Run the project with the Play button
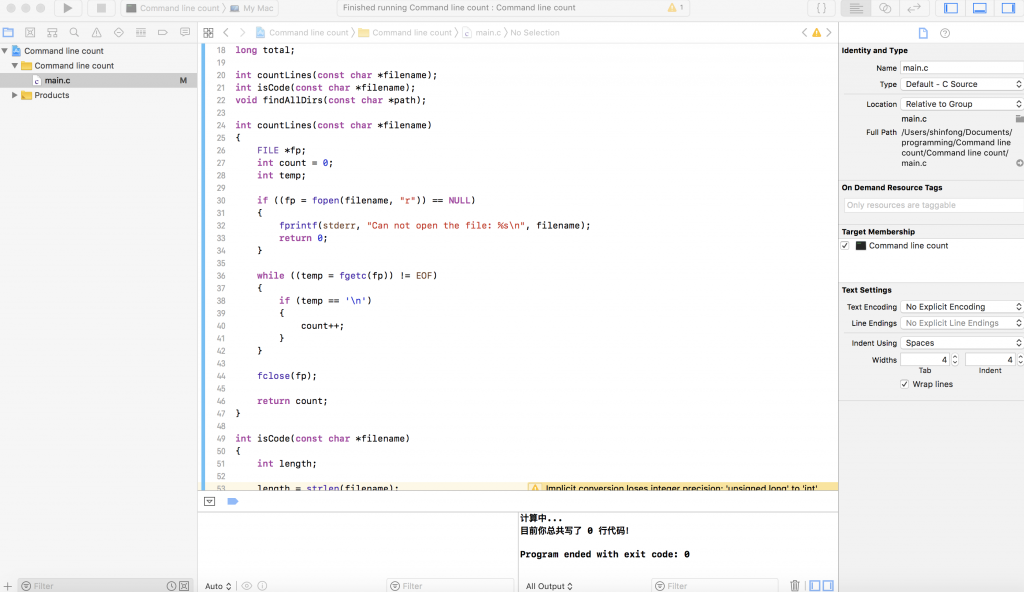The image size is (1024, 592). (67, 8)
